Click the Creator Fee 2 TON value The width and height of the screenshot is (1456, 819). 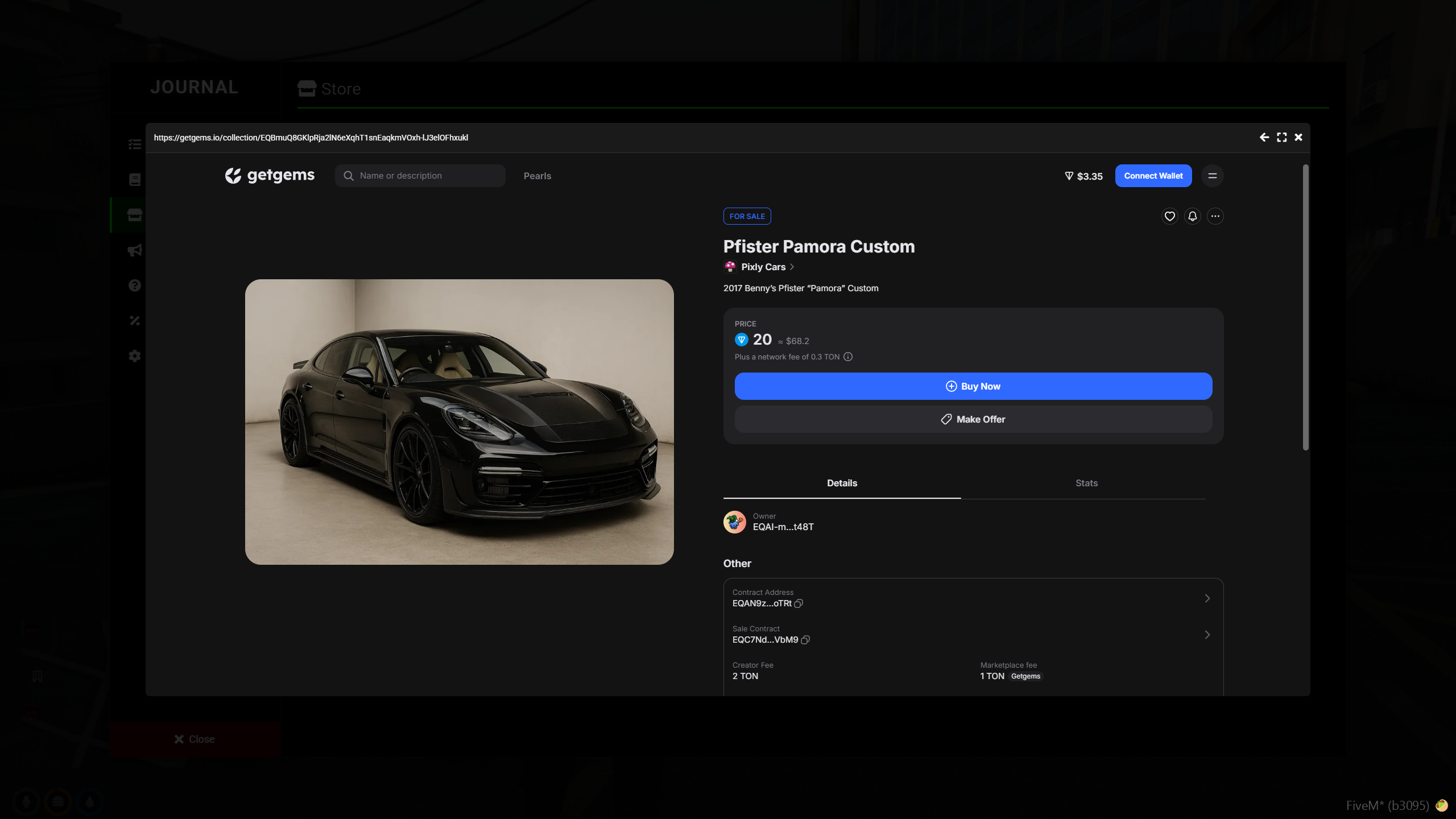(x=745, y=676)
